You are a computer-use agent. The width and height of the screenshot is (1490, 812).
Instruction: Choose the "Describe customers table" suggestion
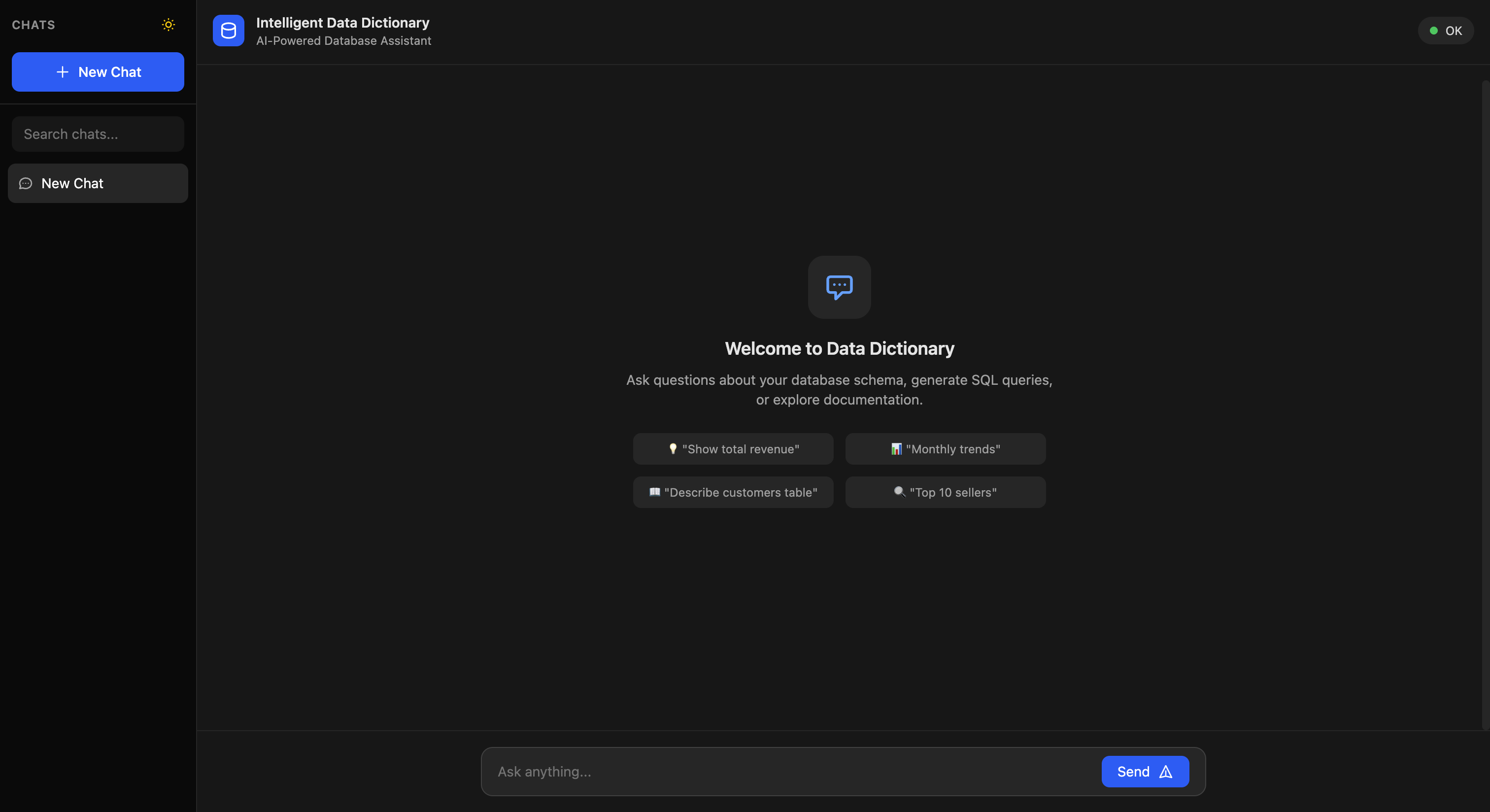[x=733, y=492]
